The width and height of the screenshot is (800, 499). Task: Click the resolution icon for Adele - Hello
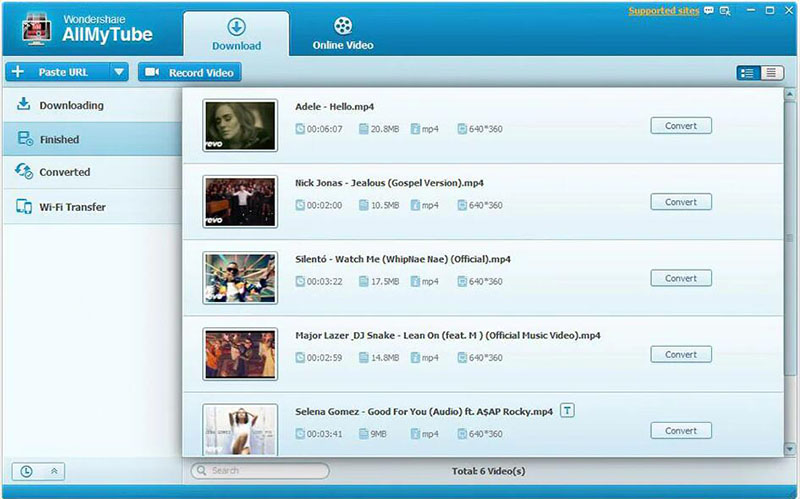pos(462,129)
